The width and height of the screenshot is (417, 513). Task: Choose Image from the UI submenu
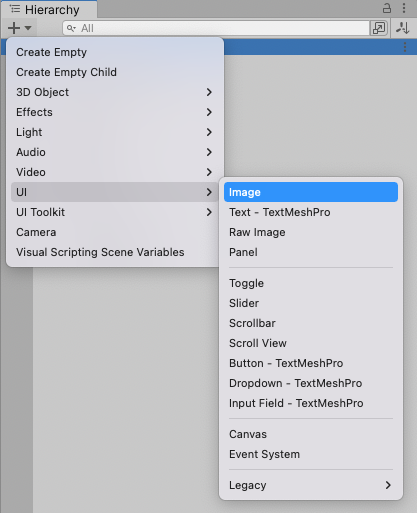pyautogui.click(x=311, y=192)
